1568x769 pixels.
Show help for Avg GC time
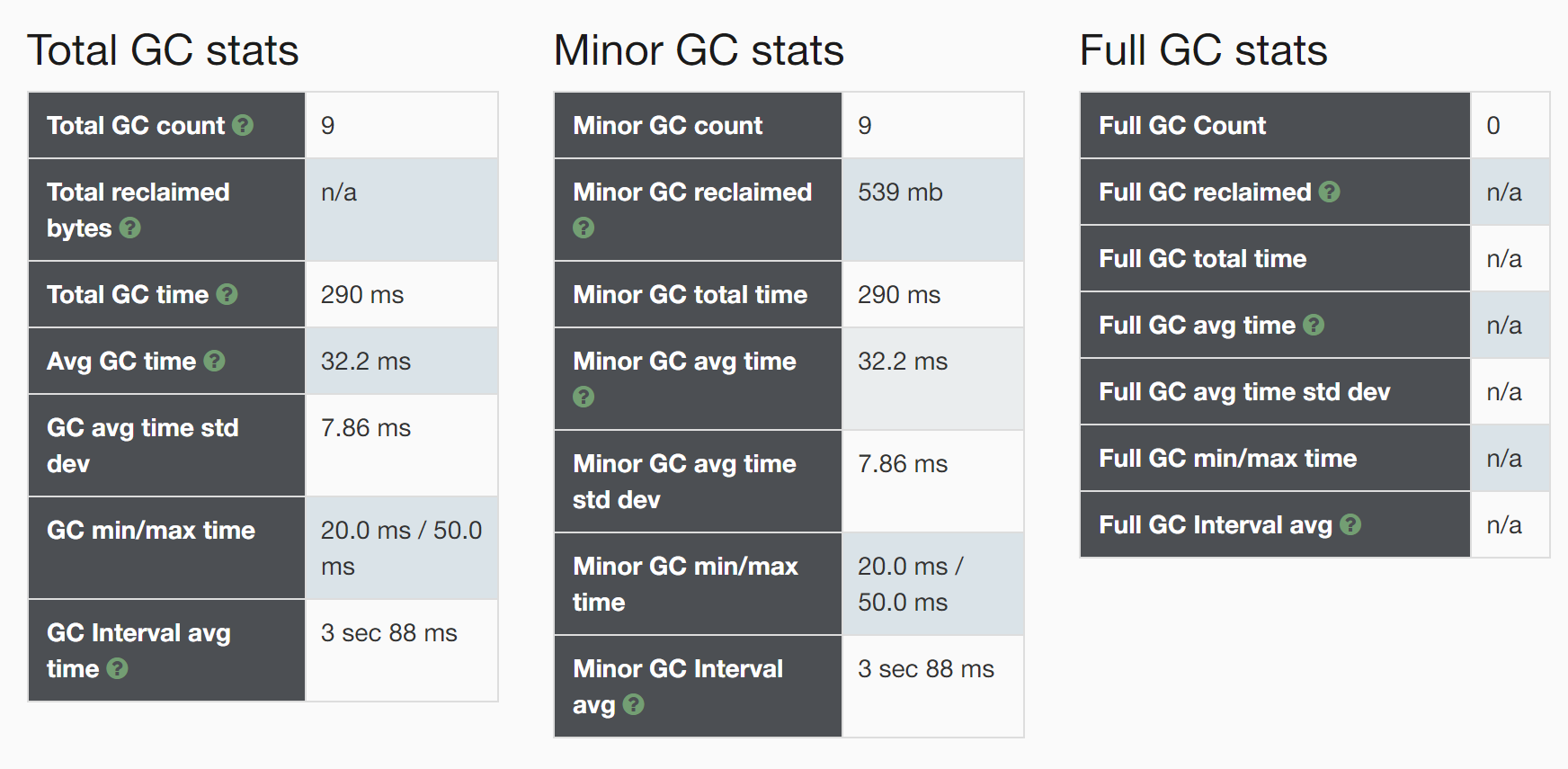pyautogui.click(x=214, y=361)
